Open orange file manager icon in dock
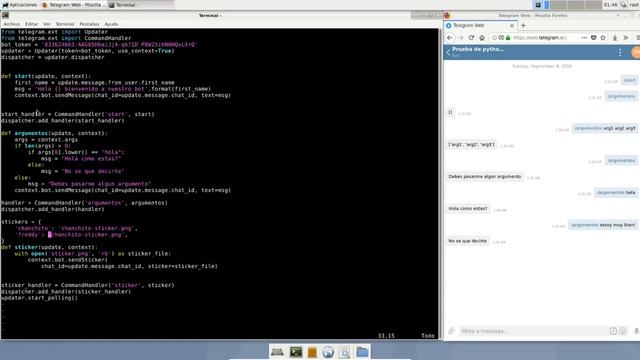640x360 pixels. (312, 352)
